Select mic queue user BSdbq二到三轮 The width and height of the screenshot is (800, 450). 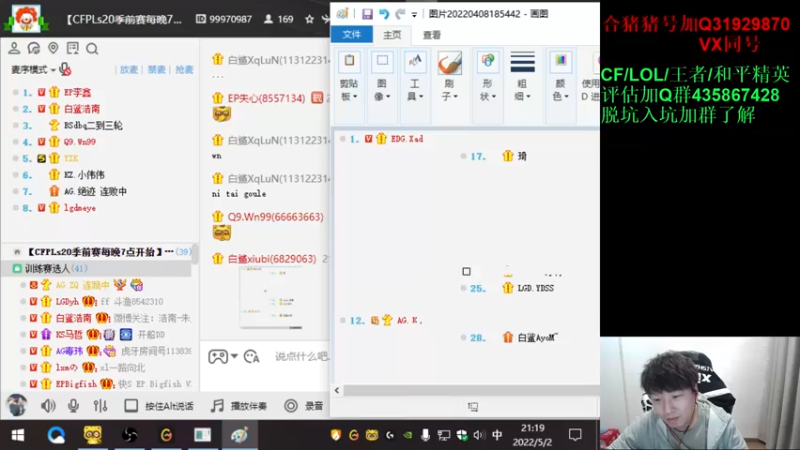point(93,126)
